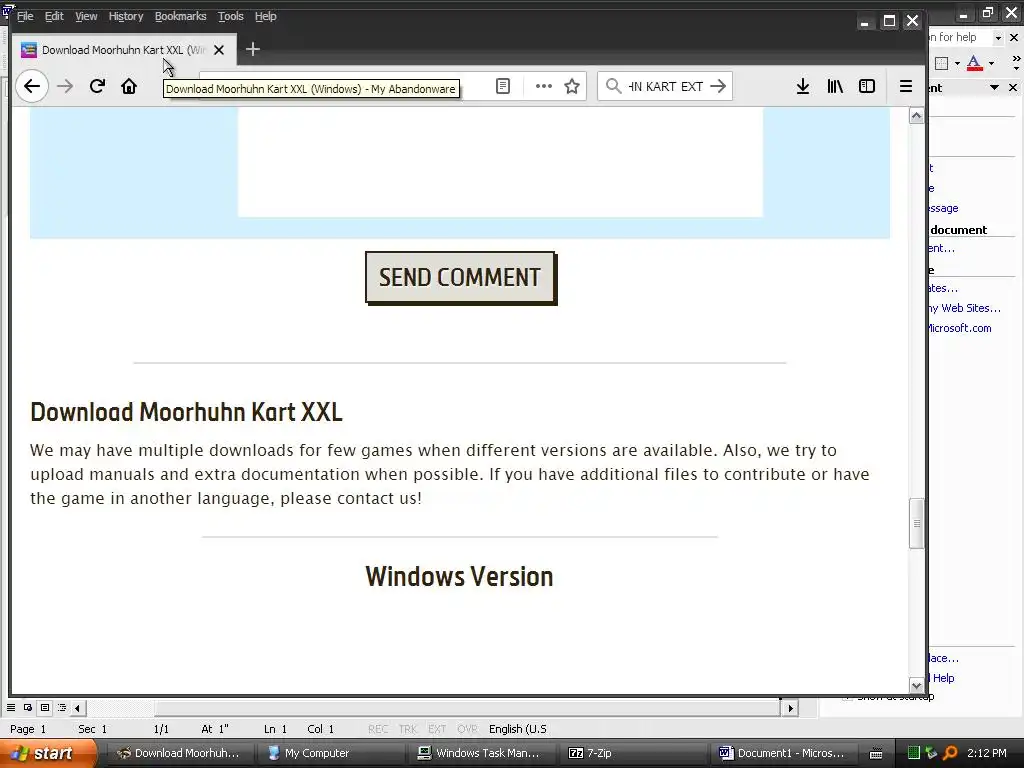Switch Word to Web Layout view
Screen dimensions: 1024x768
[x=28, y=708]
